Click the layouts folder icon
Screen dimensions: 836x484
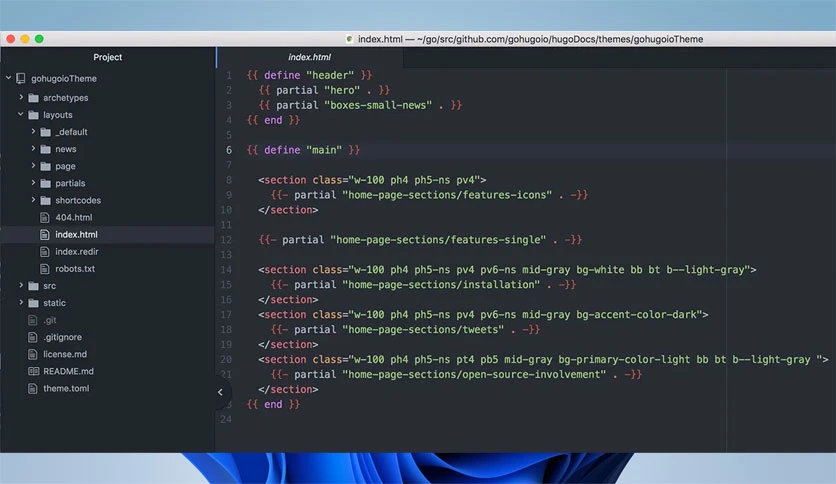coord(34,115)
